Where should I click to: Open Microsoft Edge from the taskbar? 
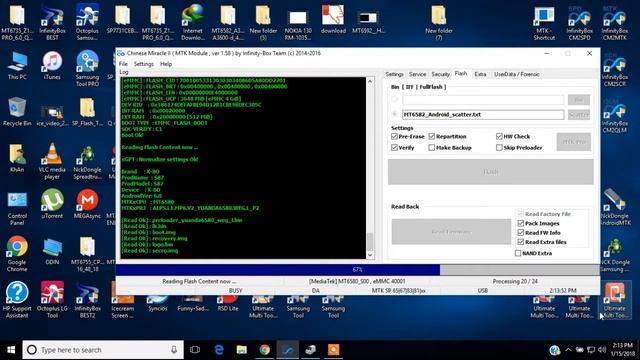coord(219,350)
